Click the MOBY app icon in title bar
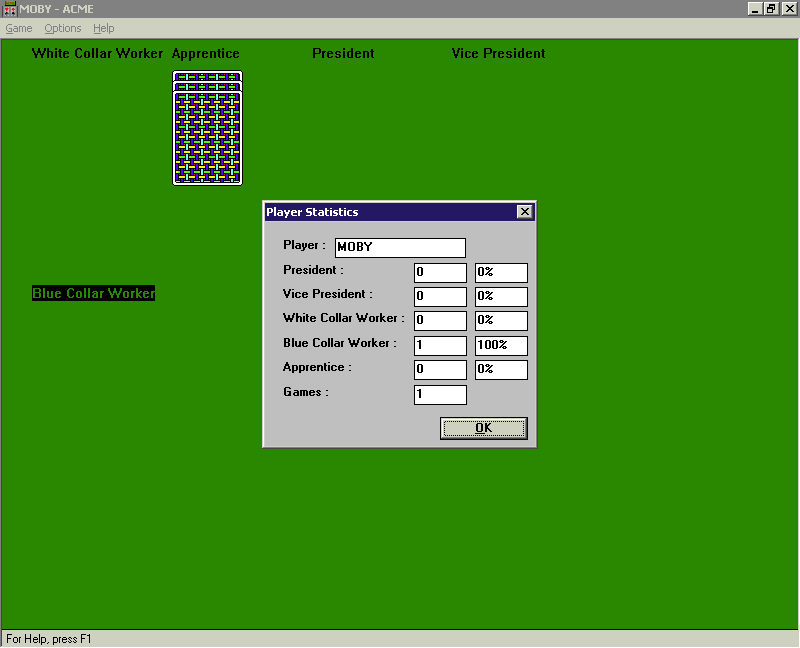Image resolution: width=800 pixels, height=648 pixels. [10, 9]
